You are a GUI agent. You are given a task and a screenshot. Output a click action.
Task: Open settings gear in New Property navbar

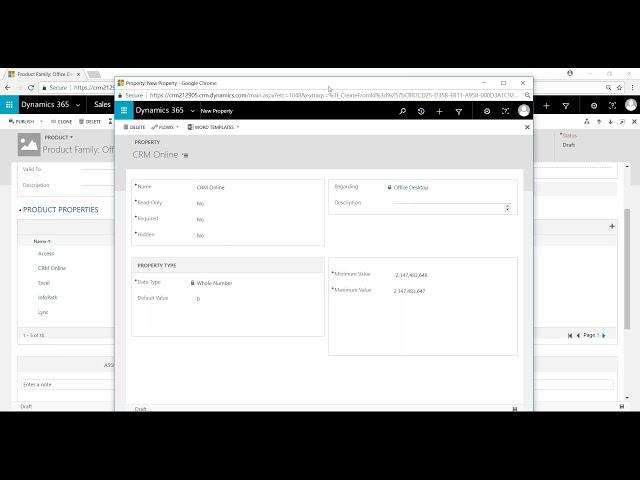click(487, 111)
